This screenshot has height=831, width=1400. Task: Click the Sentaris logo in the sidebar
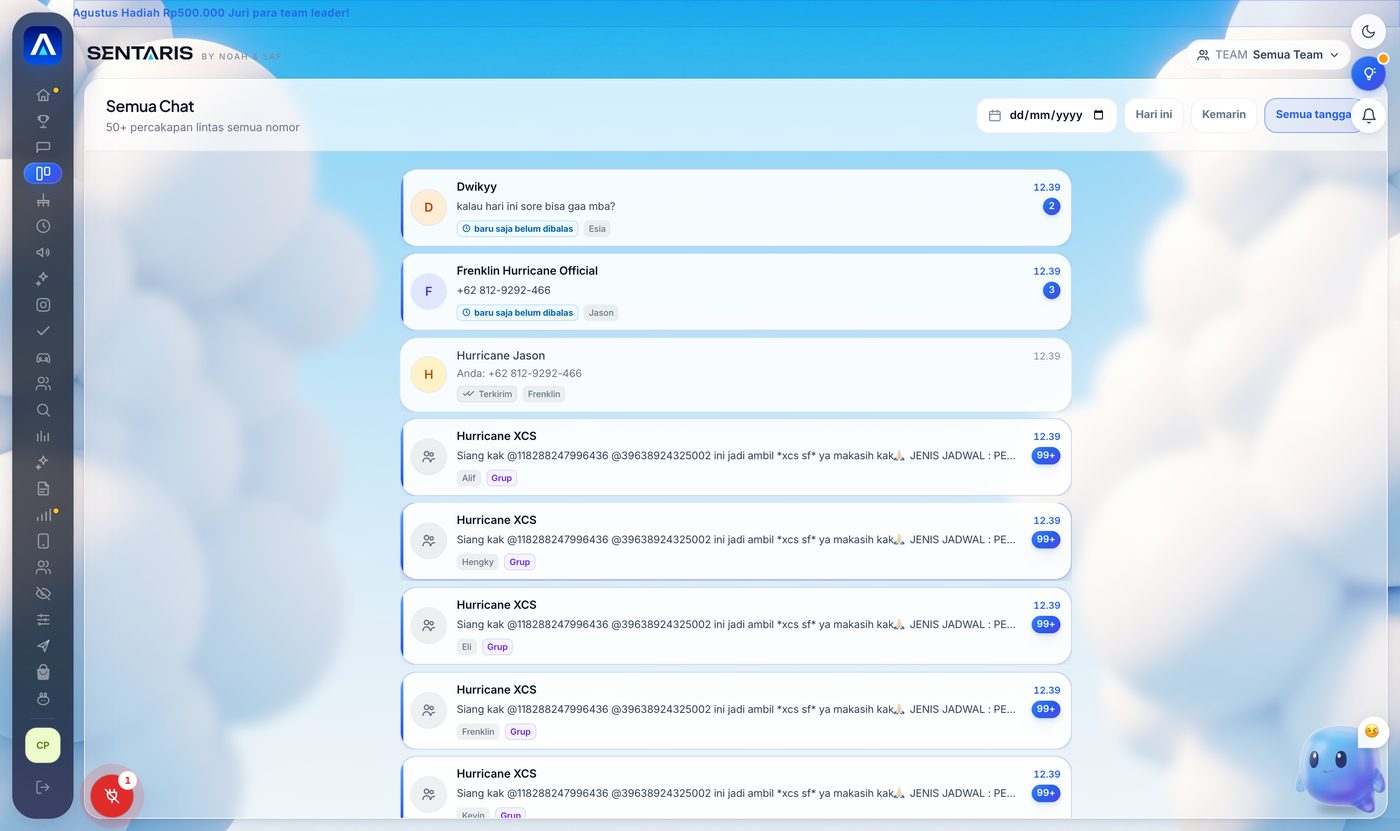(x=43, y=45)
